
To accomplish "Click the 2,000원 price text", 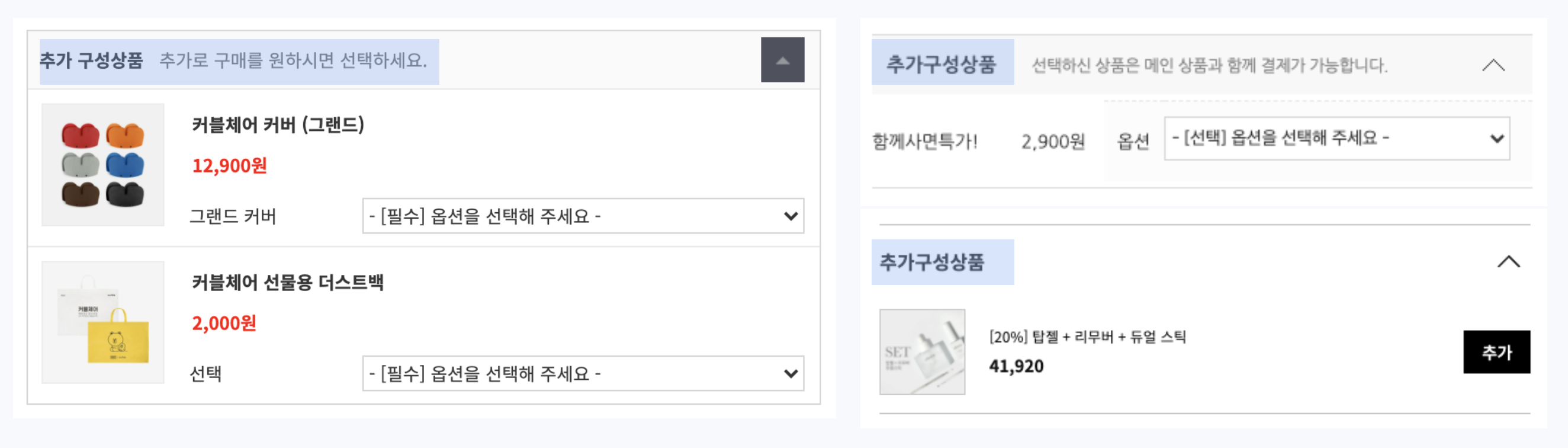I will coord(224,323).
